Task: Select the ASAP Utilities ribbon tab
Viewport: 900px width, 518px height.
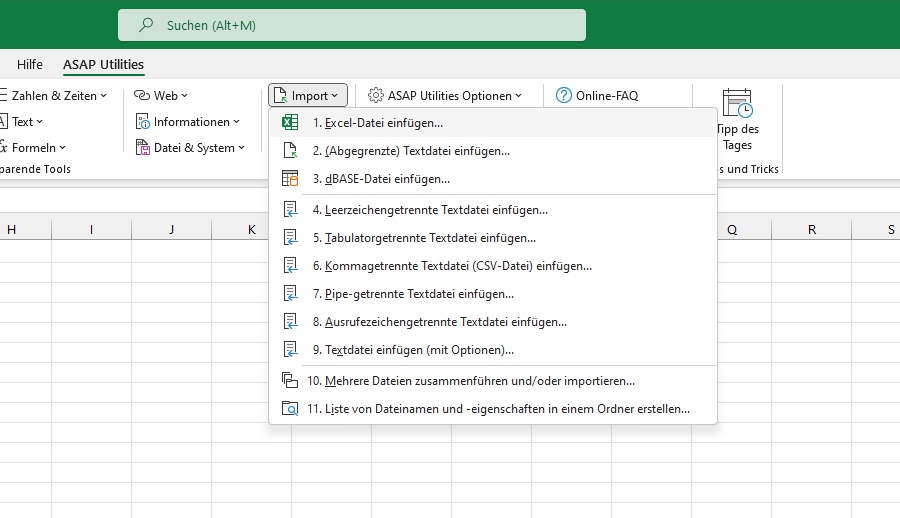Action: point(103,64)
